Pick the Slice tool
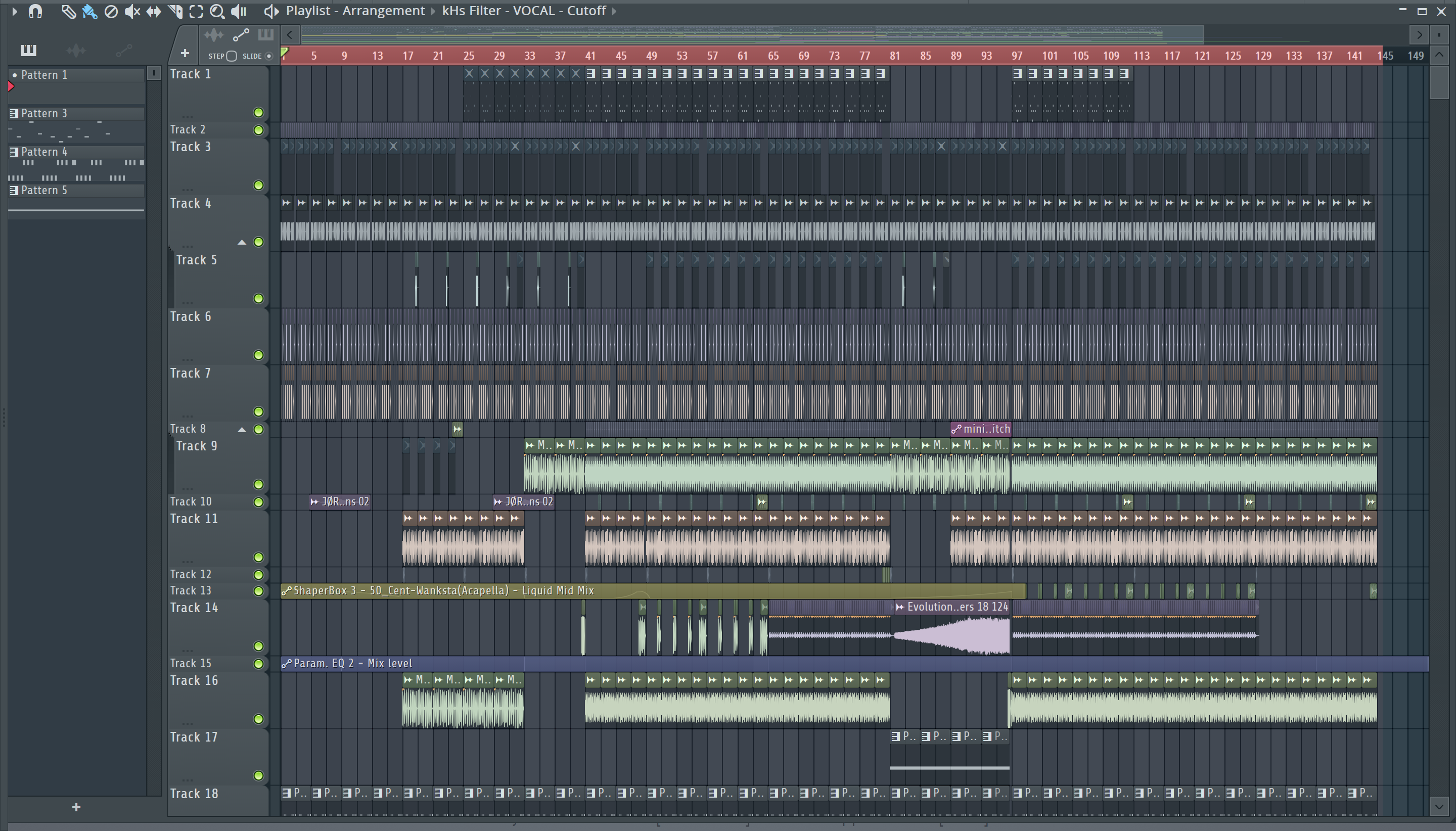The width and height of the screenshot is (1456, 831). point(175,12)
